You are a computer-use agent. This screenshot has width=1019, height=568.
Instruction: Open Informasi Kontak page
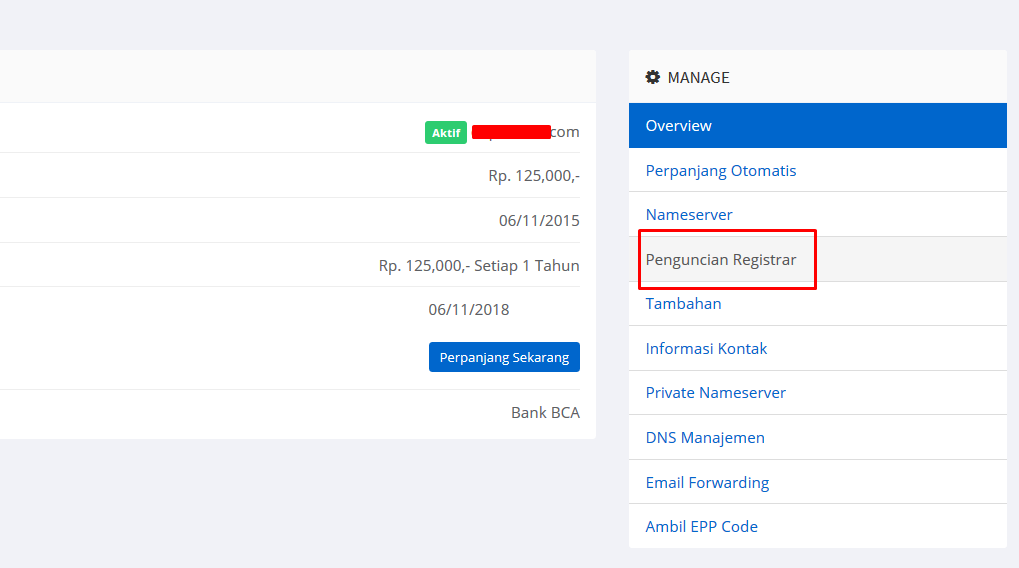pos(706,349)
